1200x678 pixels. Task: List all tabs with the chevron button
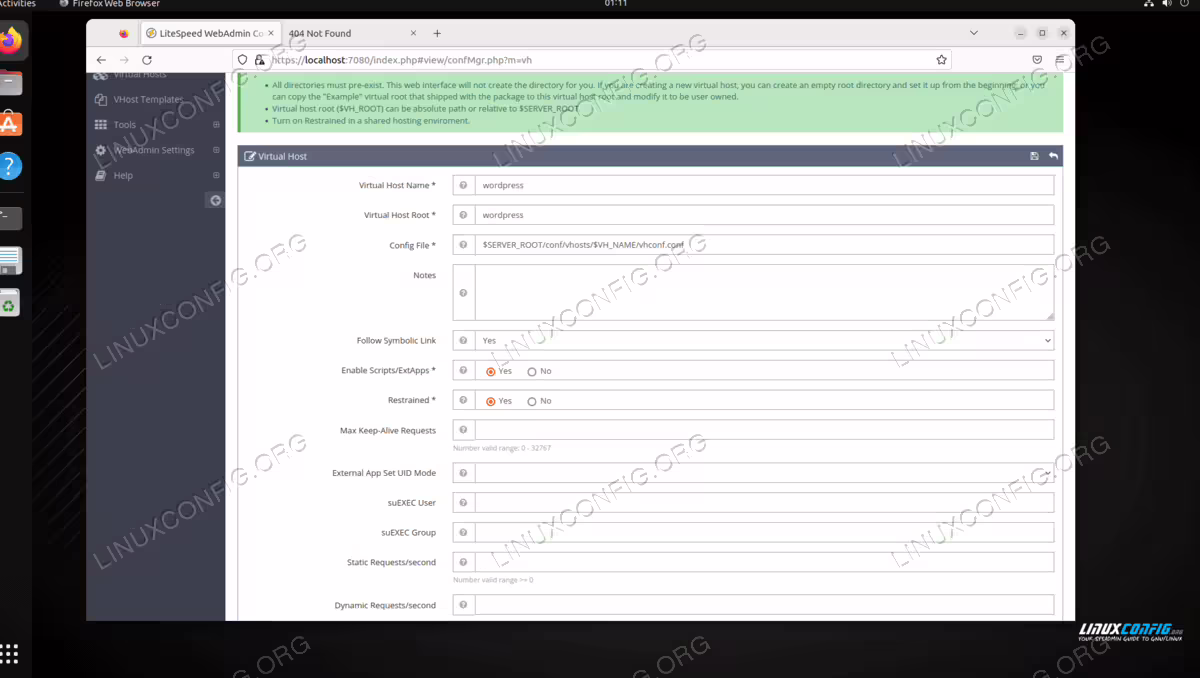pos(974,33)
